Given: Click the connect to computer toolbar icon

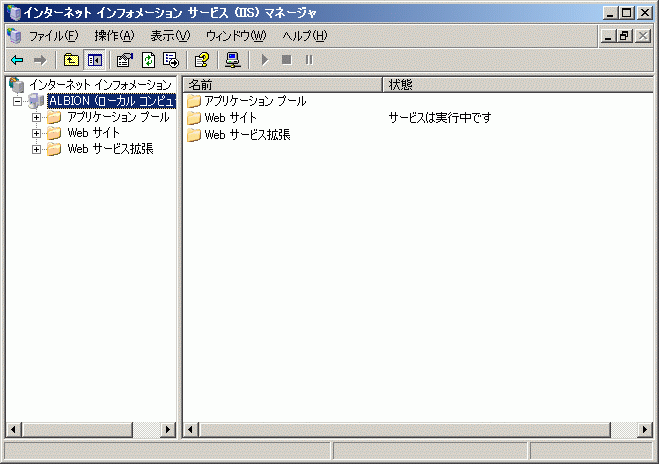Looking at the screenshot, I should click(232, 60).
